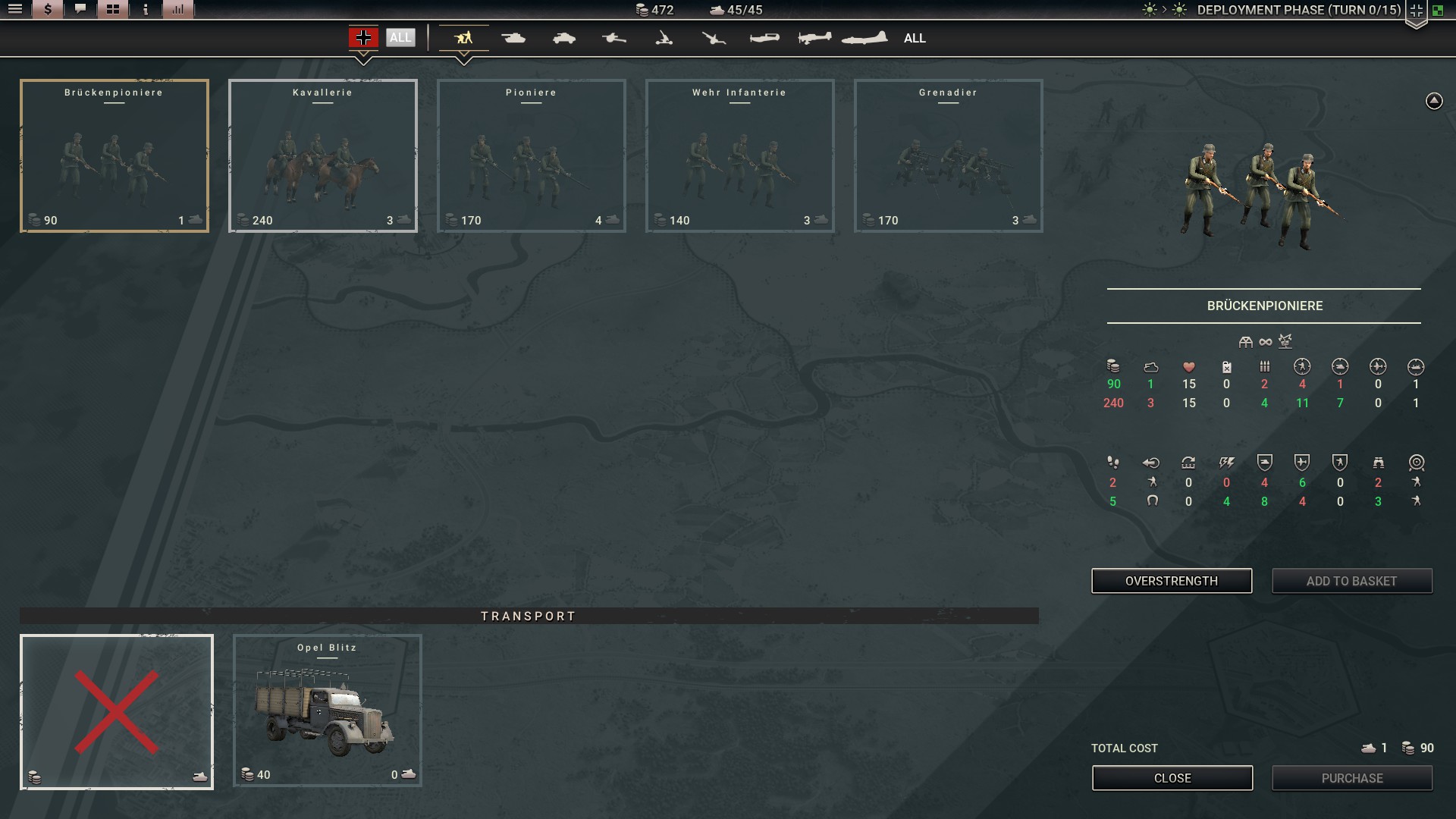This screenshot has width=1456, height=819.
Task: Click the BRÜCKENPIONIERE details heading
Action: point(1265,306)
